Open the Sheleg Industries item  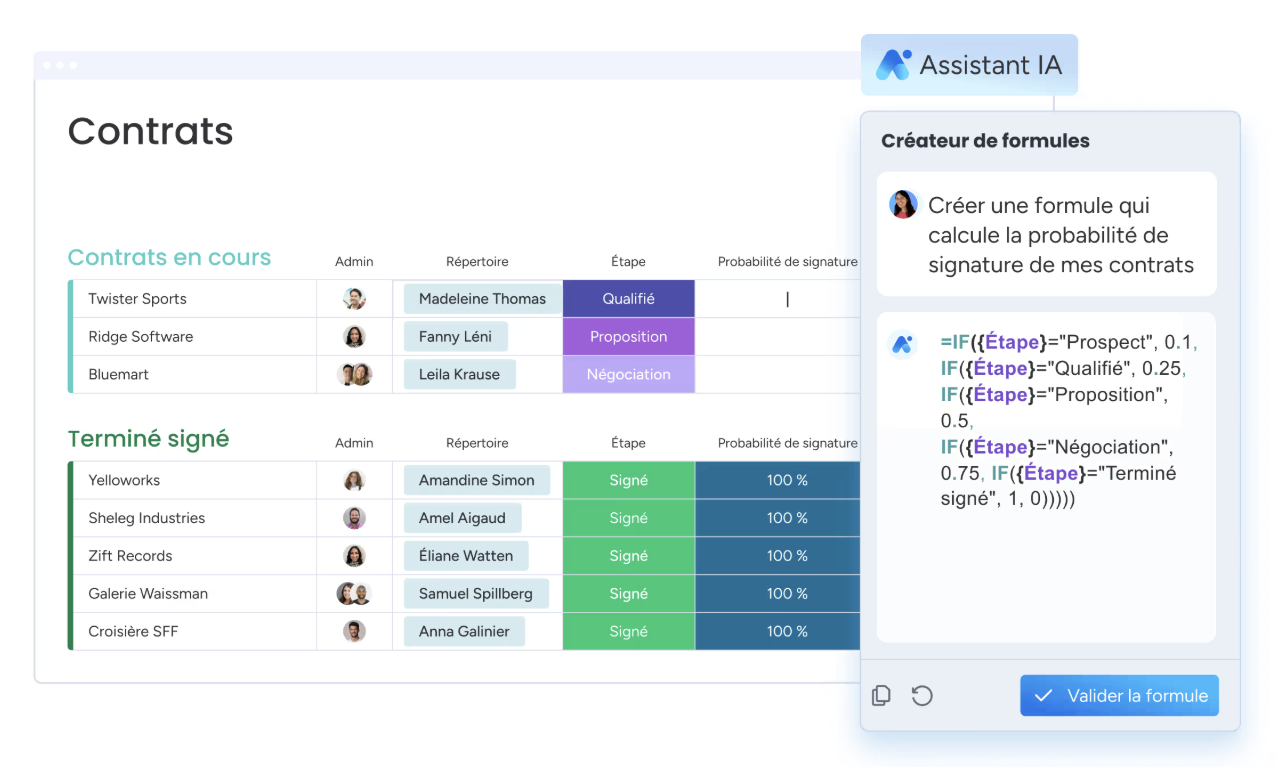(146, 518)
